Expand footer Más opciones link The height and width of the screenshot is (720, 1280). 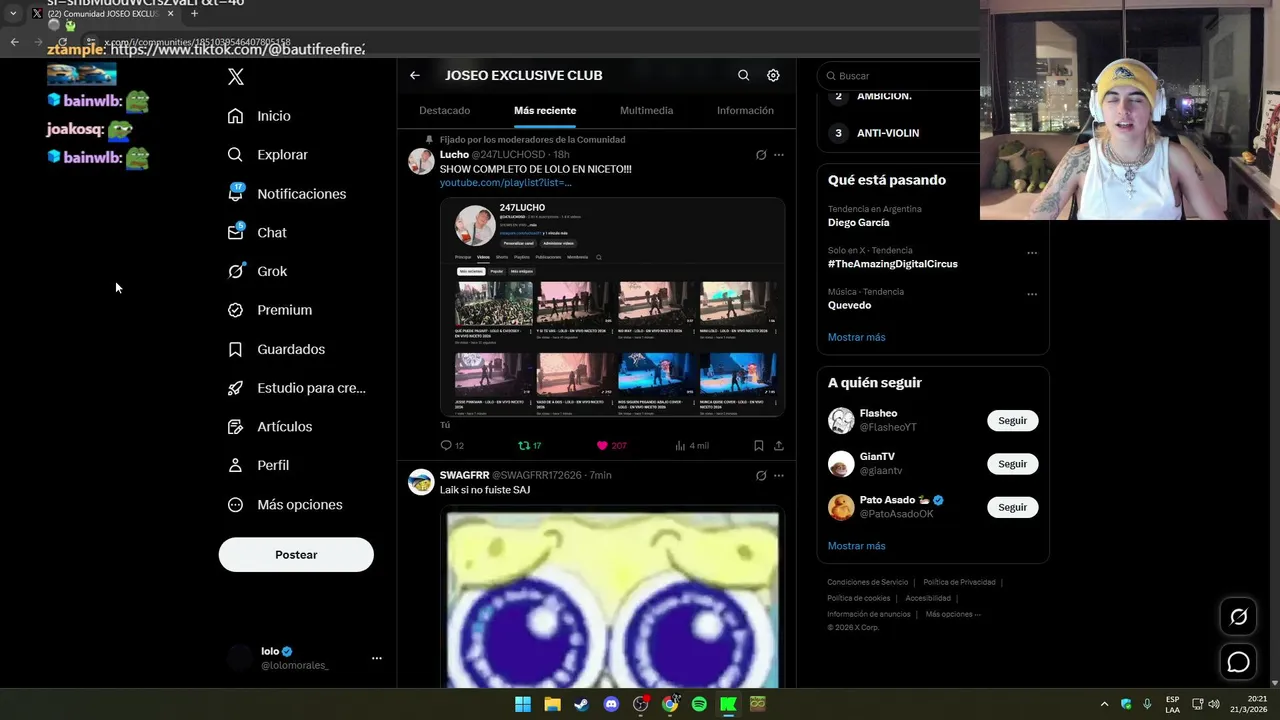click(953, 614)
